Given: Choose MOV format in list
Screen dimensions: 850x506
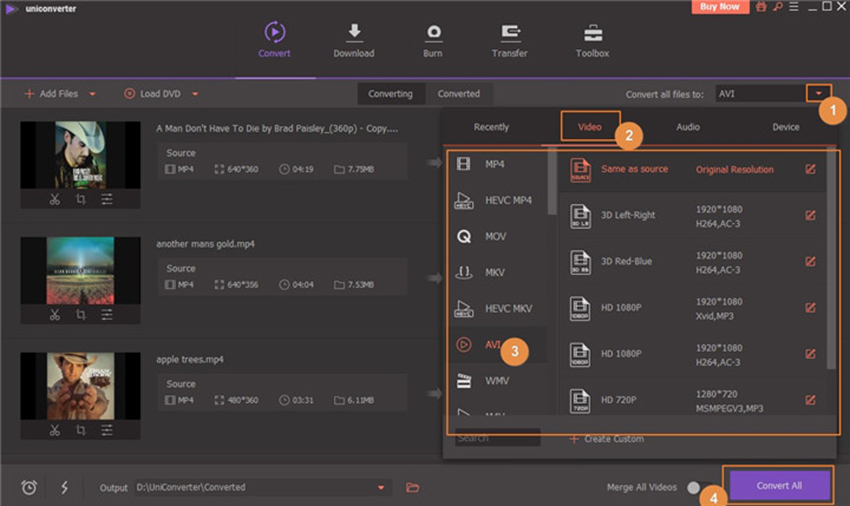Looking at the screenshot, I should click(498, 236).
